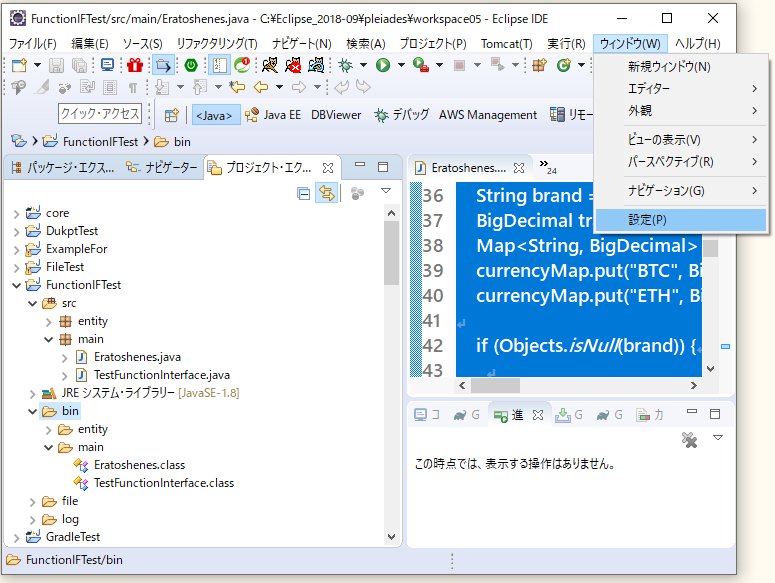The image size is (775, 583).
Task: Maximize the Project Explorer view panel
Action: click(x=383, y=167)
